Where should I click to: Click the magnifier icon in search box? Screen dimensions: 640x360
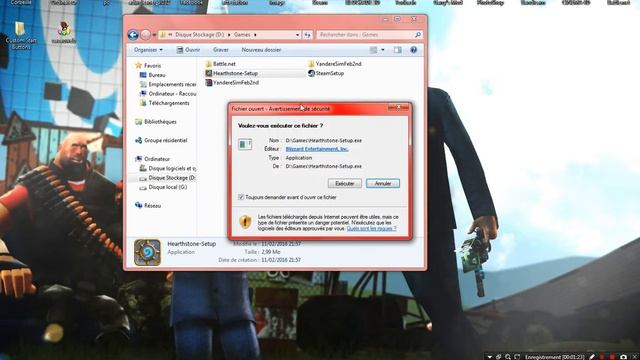[x=418, y=35]
